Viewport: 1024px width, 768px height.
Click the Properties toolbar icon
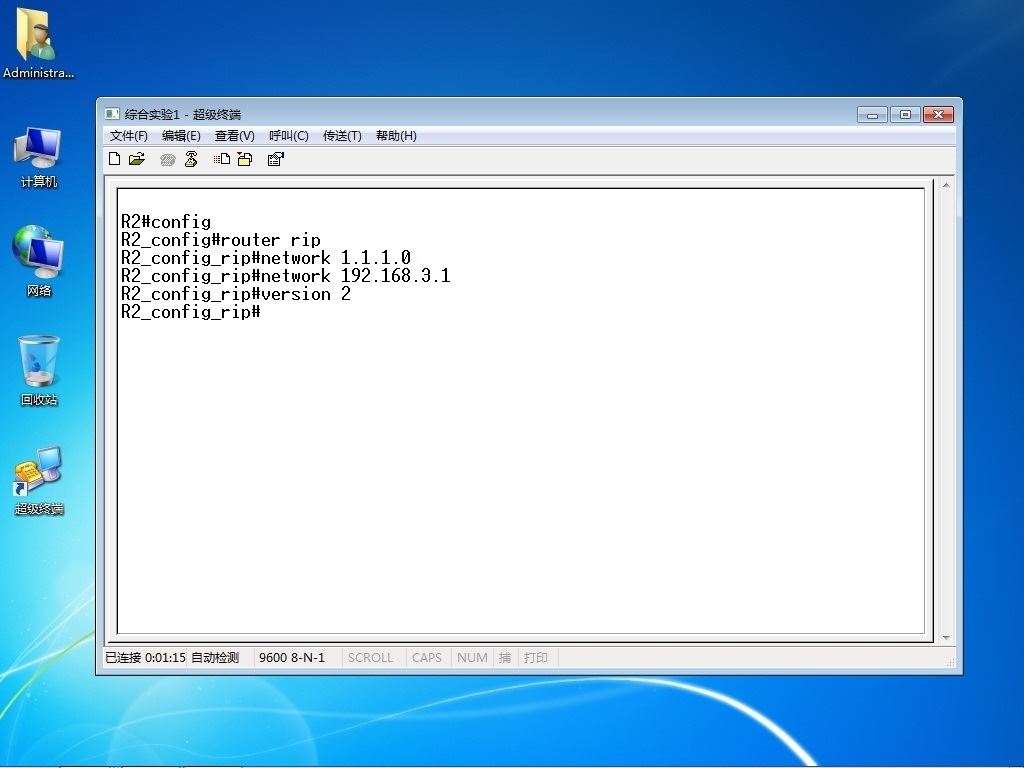[x=276, y=159]
